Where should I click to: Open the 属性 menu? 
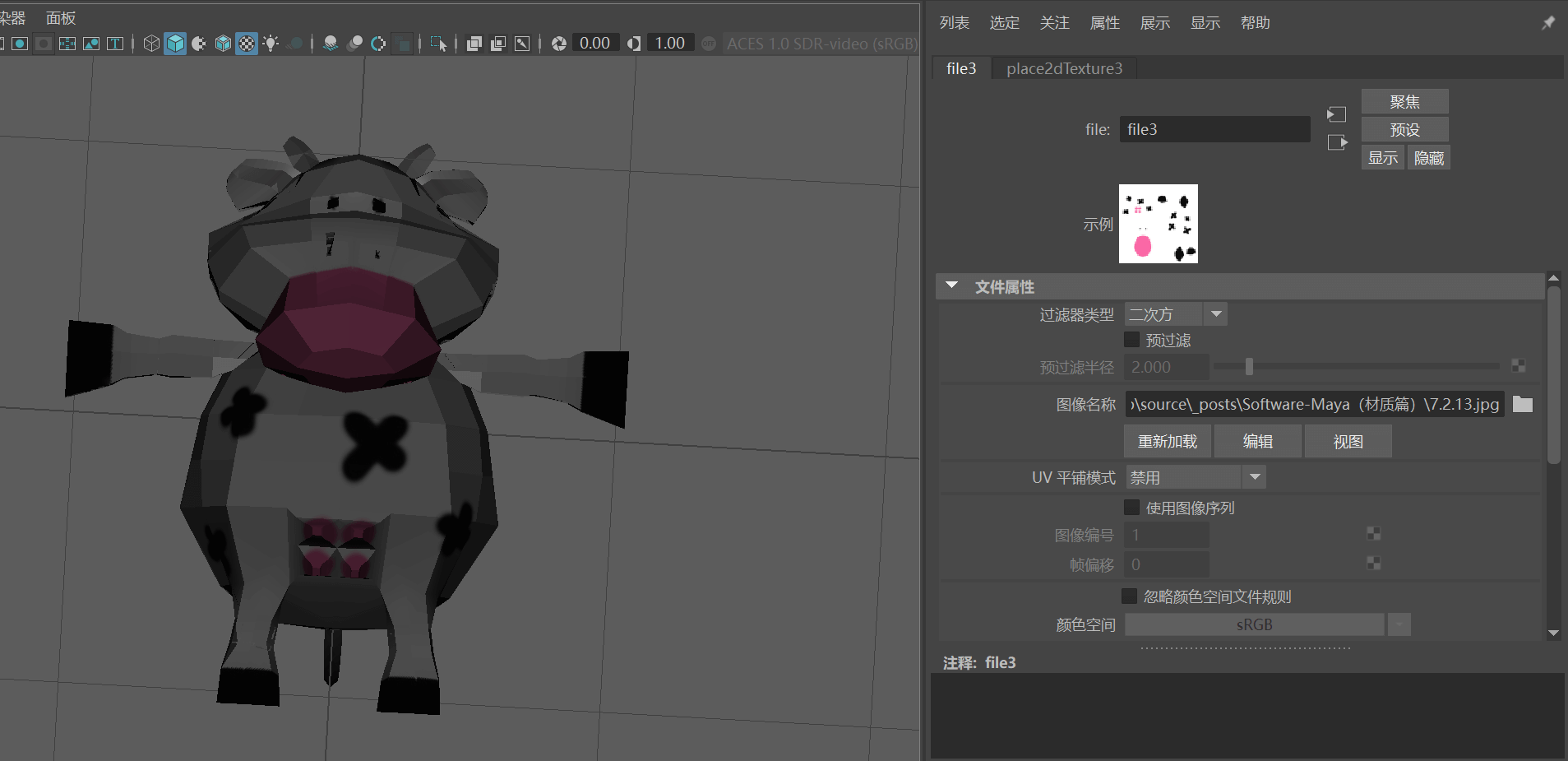pyautogui.click(x=1104, y=23)
